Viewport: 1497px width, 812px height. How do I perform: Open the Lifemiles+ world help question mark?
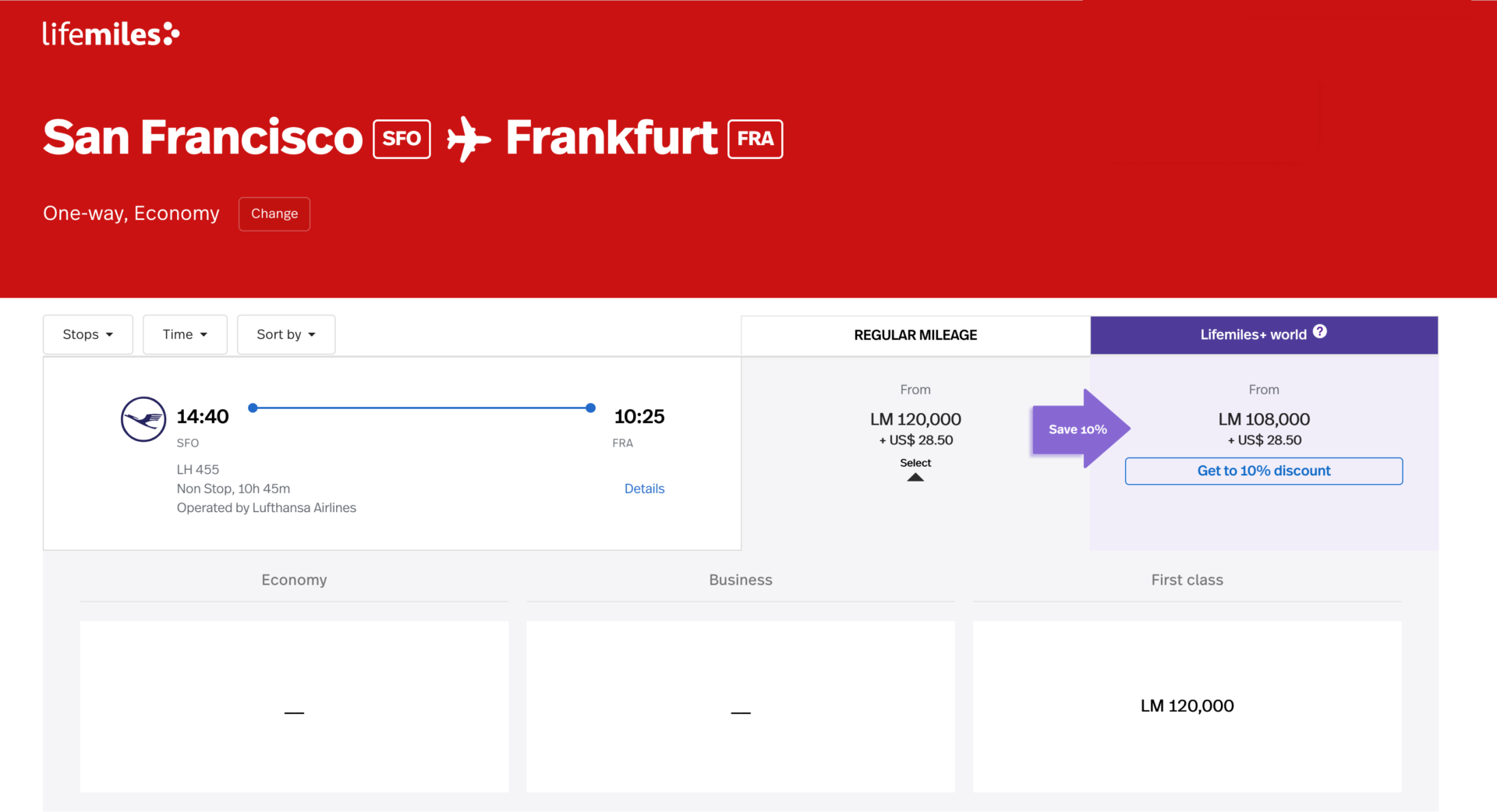pyautogui.click(x=1319, y=331)
